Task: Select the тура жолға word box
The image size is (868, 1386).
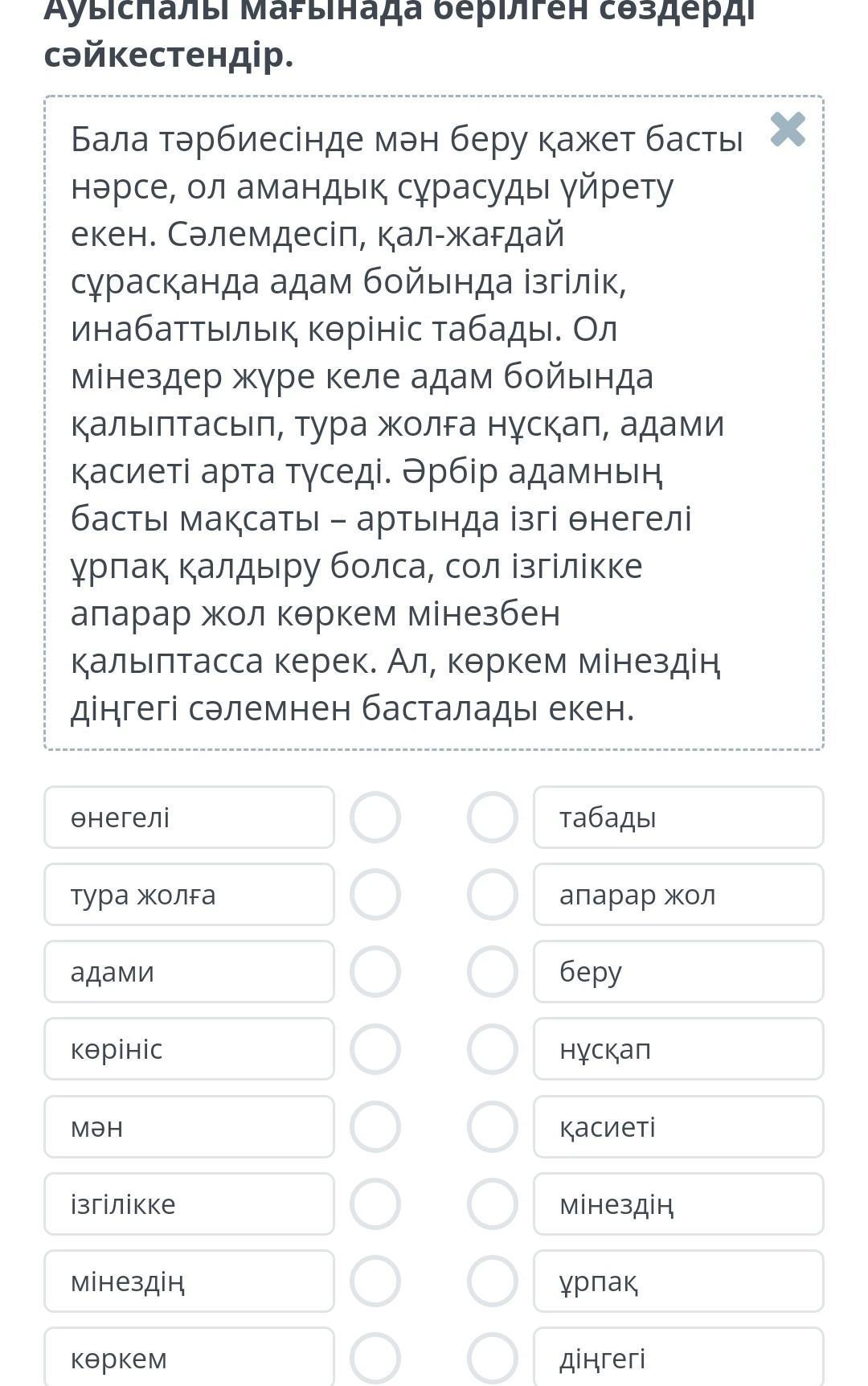Action: (x=189, y=895)
